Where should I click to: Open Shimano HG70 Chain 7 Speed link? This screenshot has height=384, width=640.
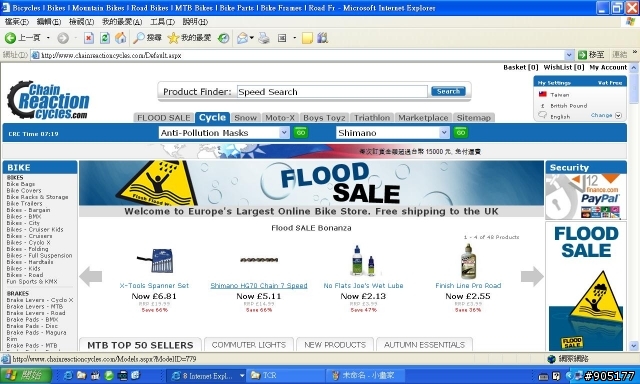(259, 285)
